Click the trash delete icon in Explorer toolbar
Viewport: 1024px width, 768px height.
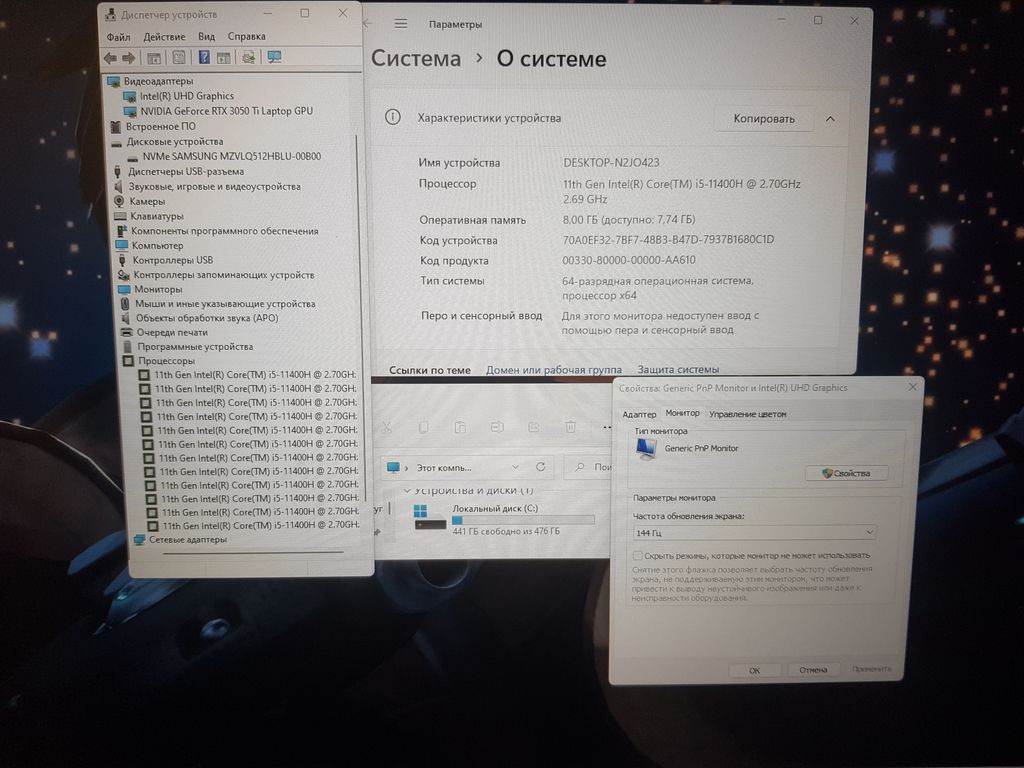pos(570,427)
